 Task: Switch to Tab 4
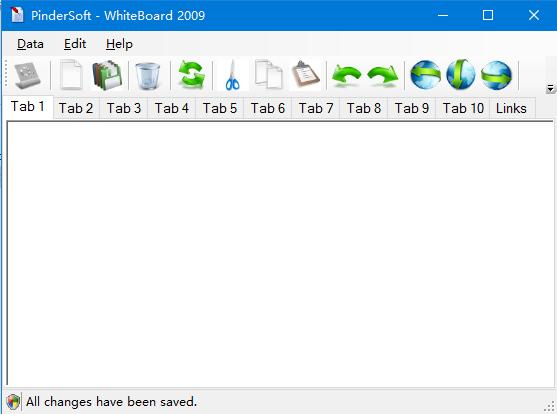click(x=172, y=108)
